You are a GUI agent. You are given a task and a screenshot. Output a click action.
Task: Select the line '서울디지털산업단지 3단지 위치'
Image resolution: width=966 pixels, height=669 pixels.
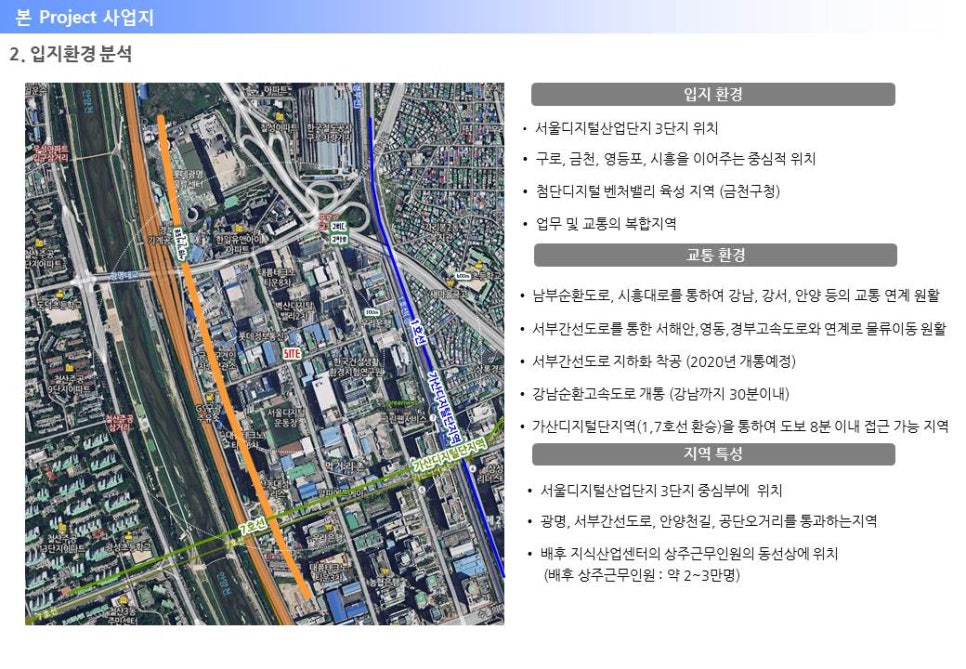coord(627,128)
